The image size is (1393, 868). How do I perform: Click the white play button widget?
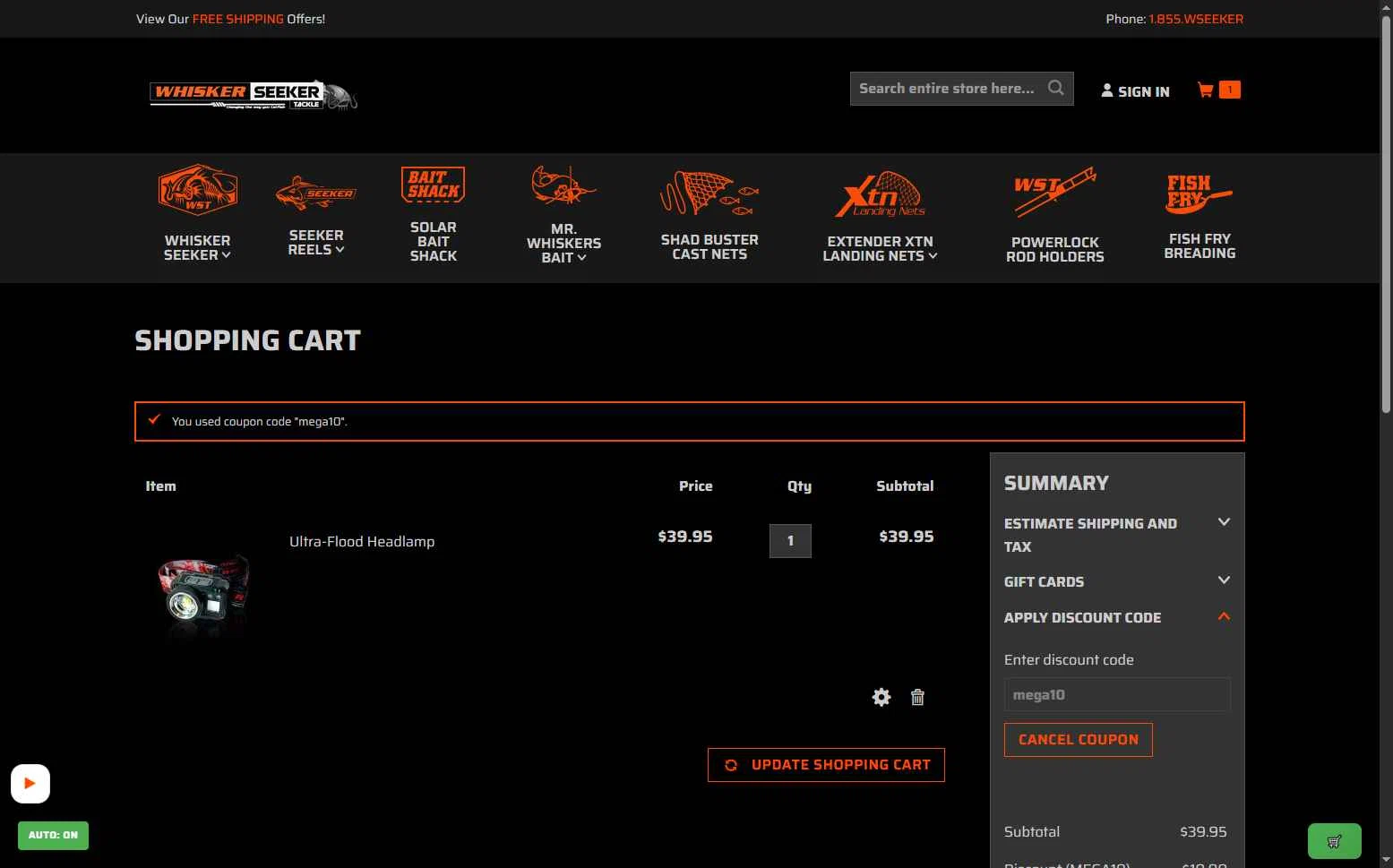click(30, 784)
